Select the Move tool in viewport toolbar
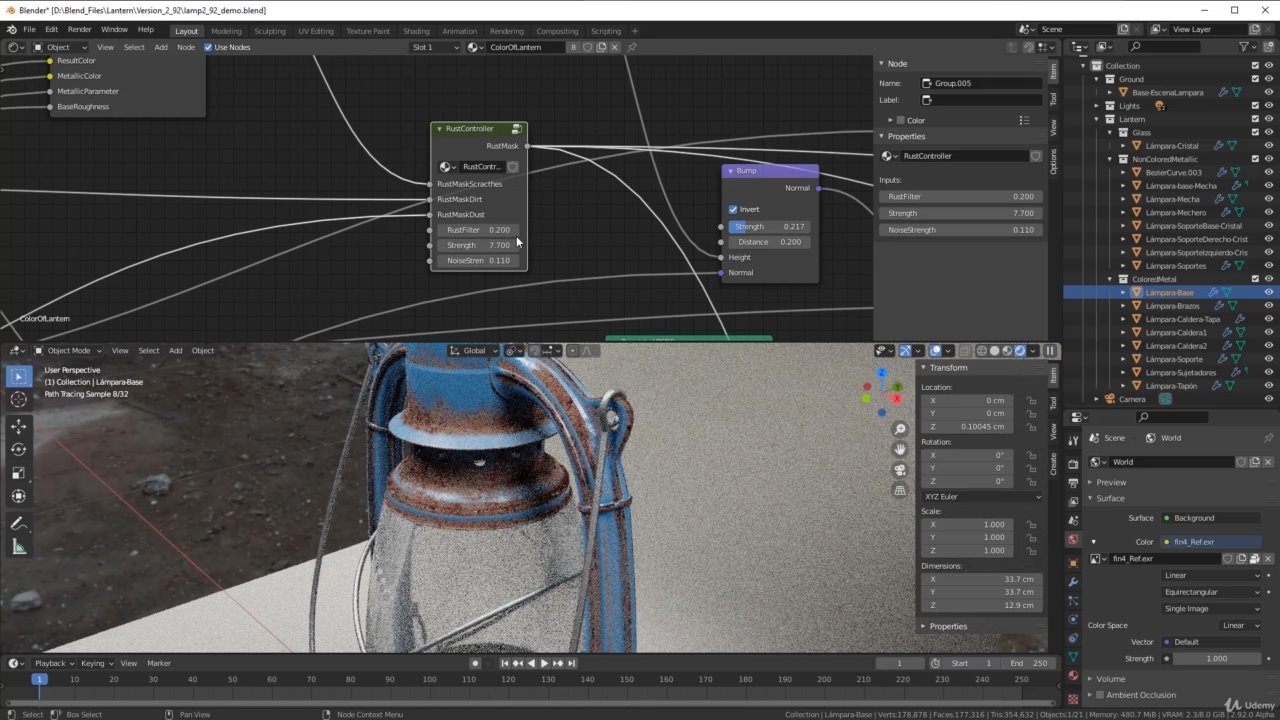Viewport: 1280px width, 720px height. pyautogui.click(x=18, y=426)
